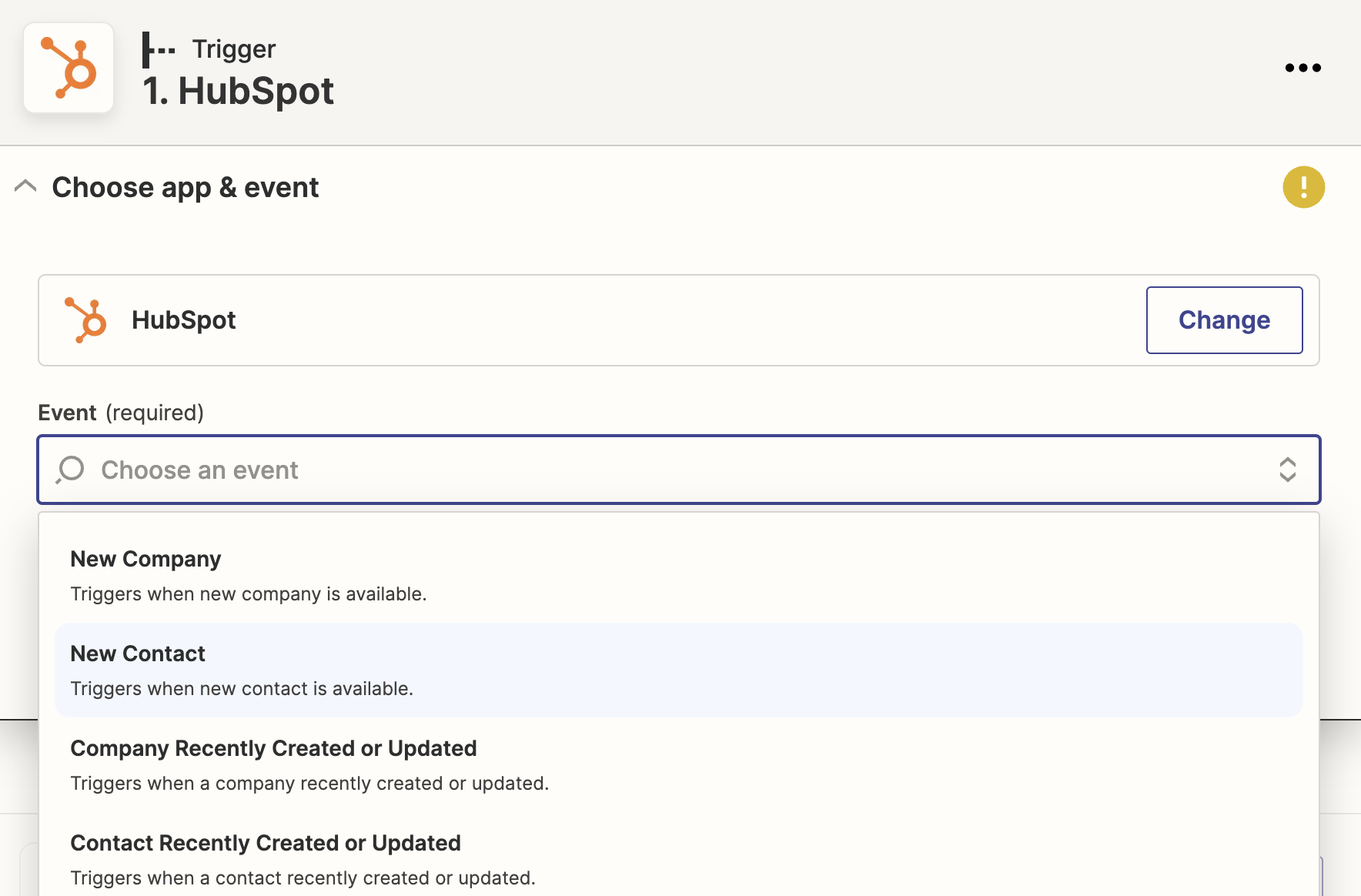The height and width of the screenshot is (896, 1361).
Task: Select the New Company event option
Action: click(x=678, y=575)
